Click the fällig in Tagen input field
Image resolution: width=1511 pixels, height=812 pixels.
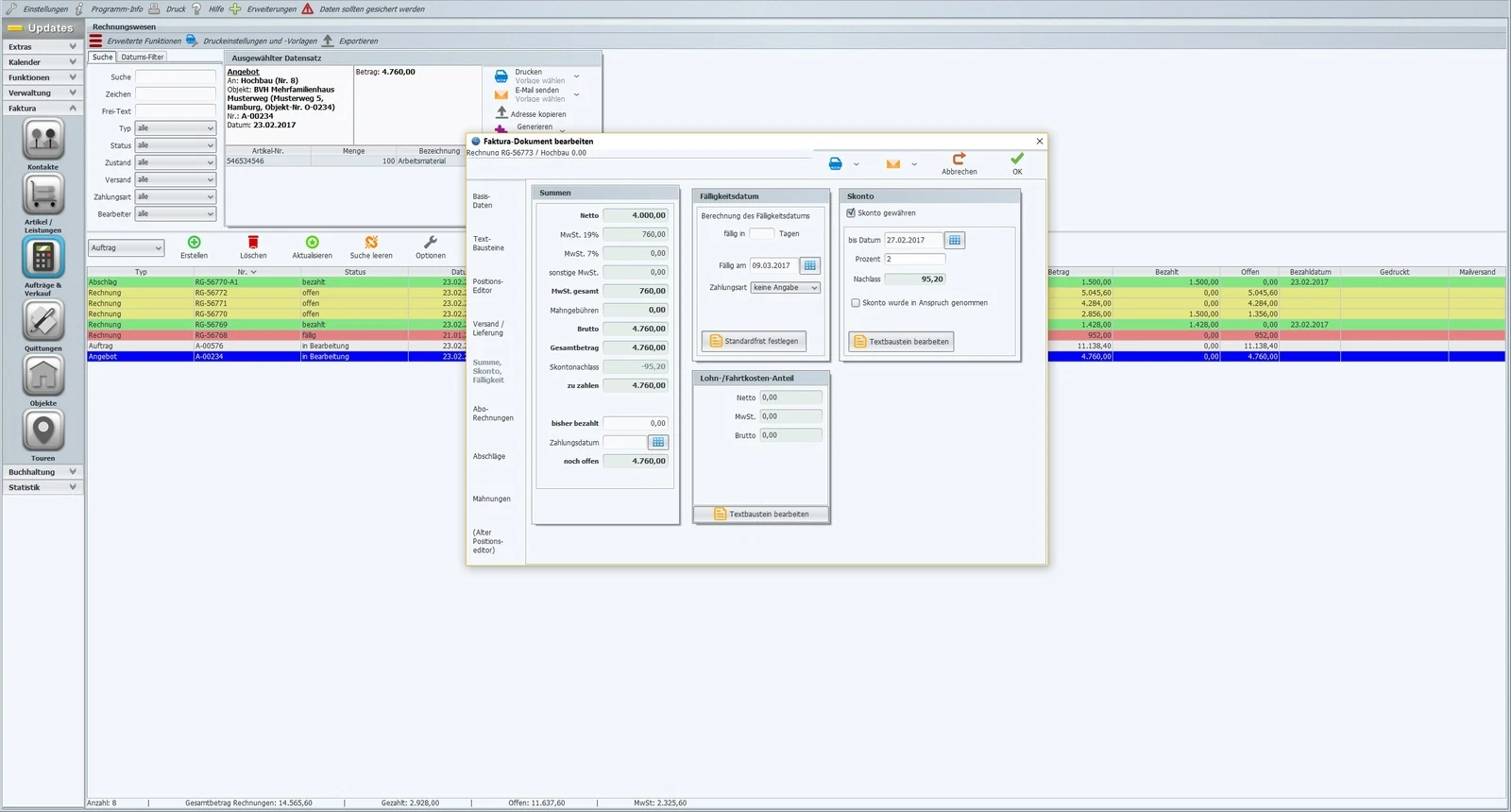[761, 233]
